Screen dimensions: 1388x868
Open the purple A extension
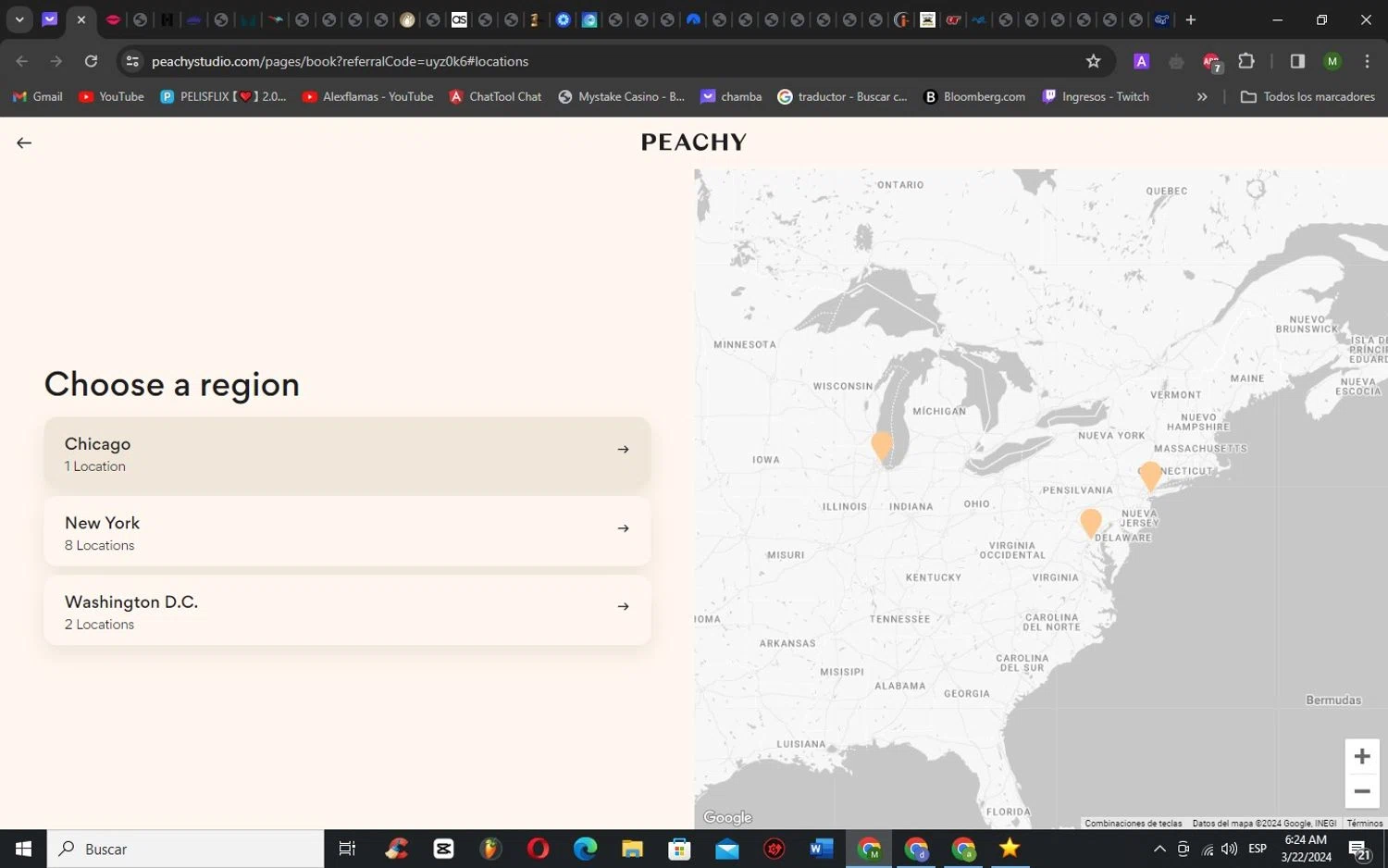tap(1141, 61)
